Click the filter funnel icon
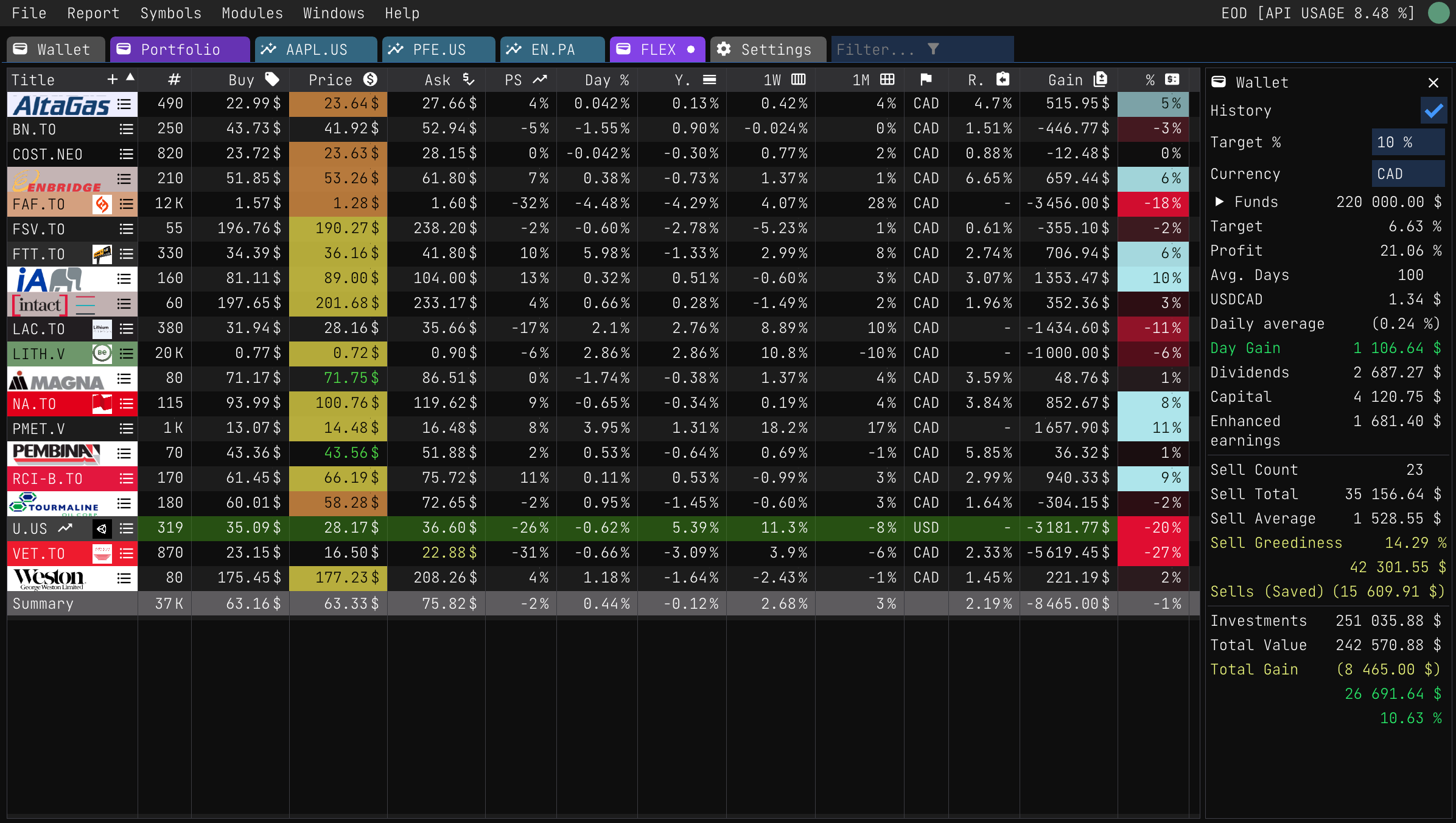 933,49
